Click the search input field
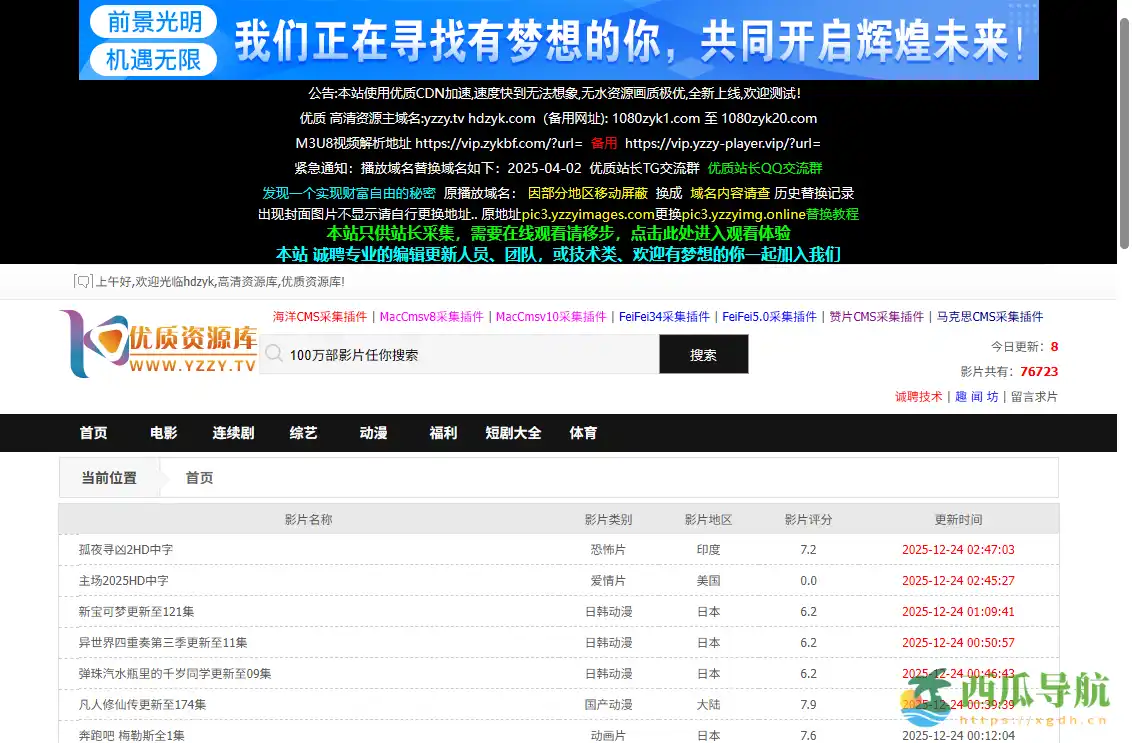 pos(450,354)
